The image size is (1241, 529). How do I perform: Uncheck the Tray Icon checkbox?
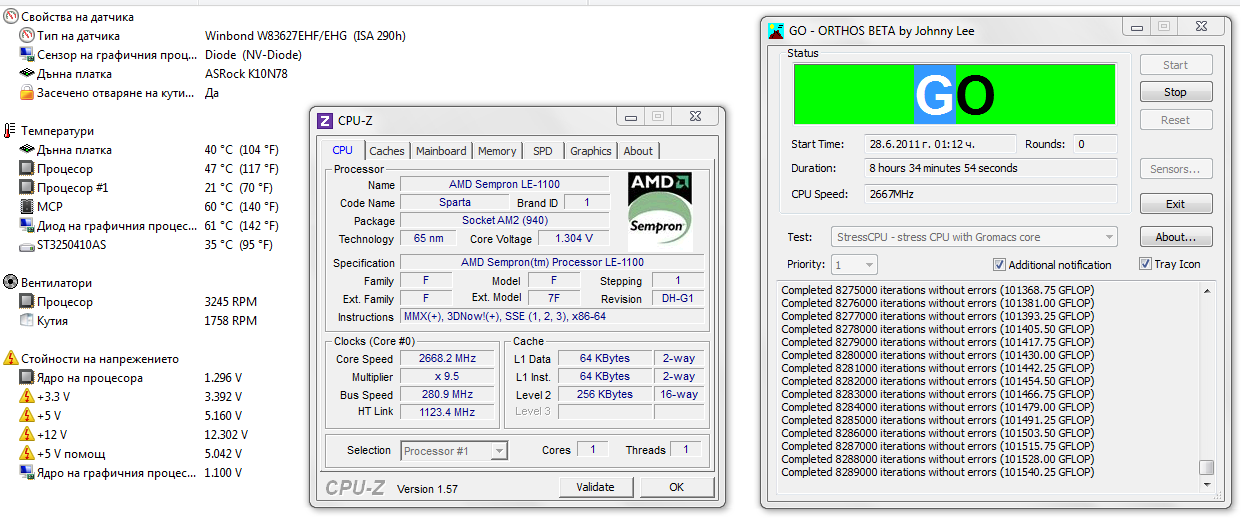[x=1146, y=265]
